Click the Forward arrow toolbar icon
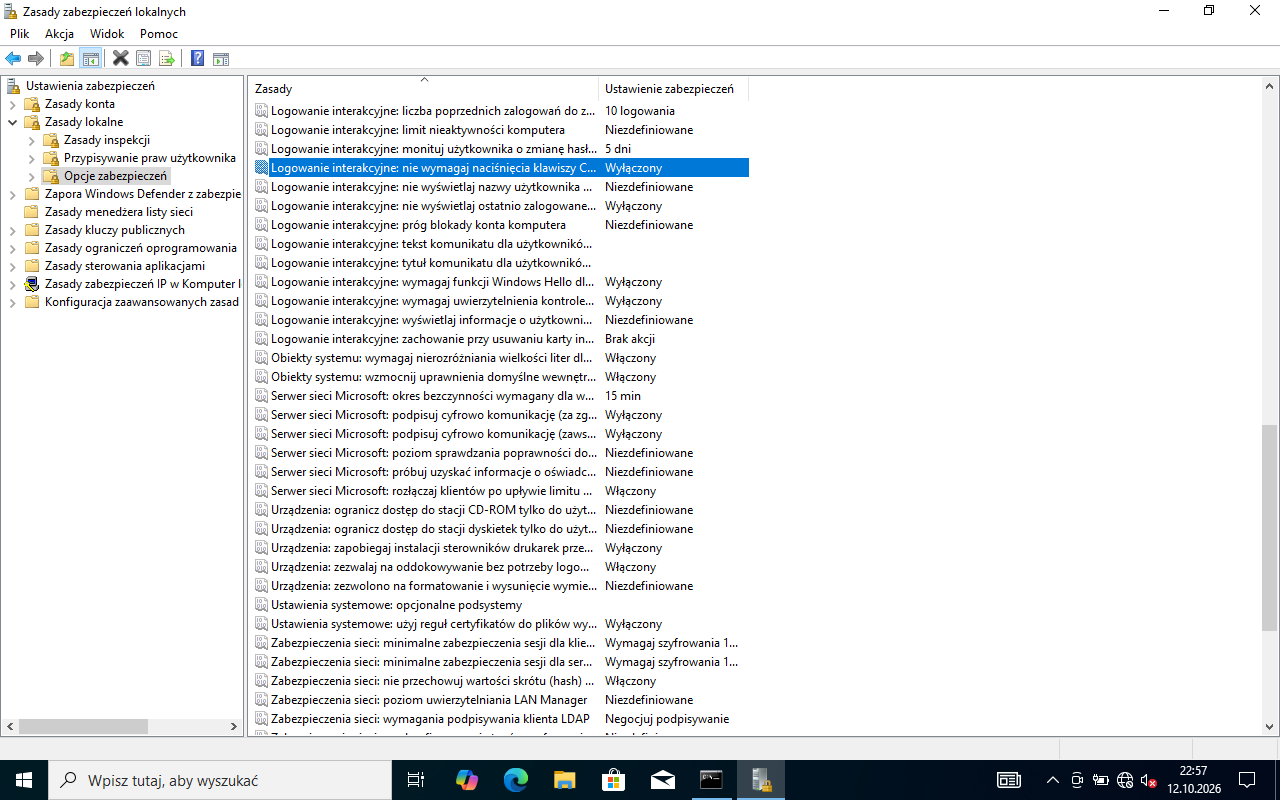Image resolution: width=1280 pixels, height=800 pixels. (36, 58)
